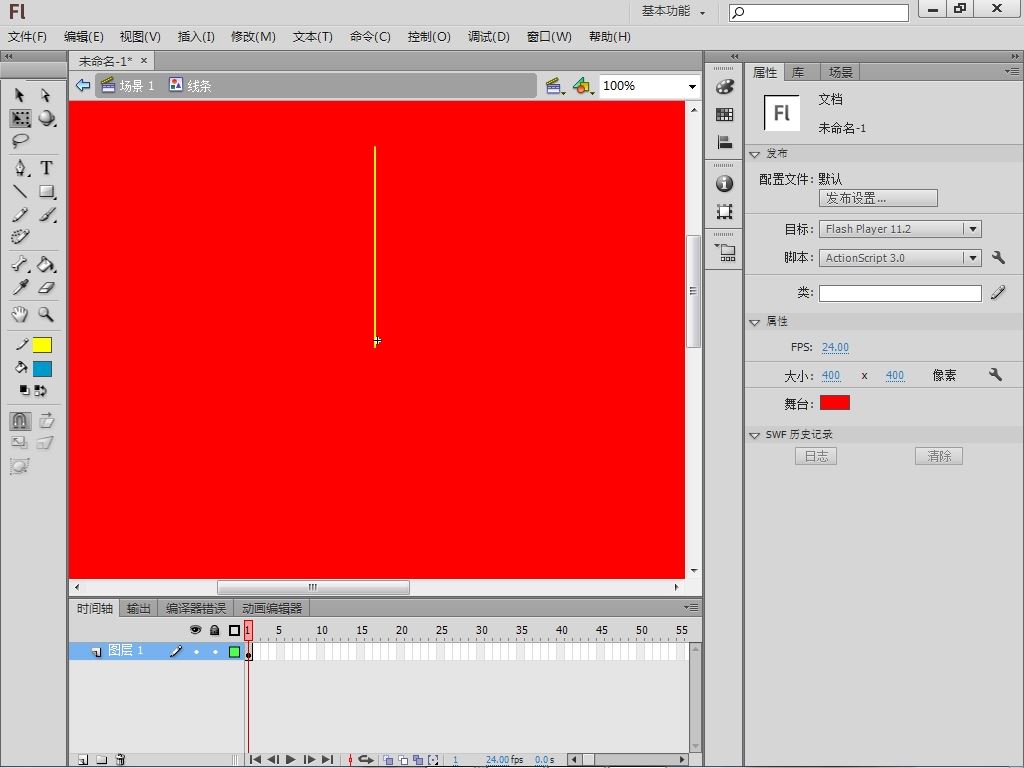Open the Info panel icon
Image resolution: width=1024 pixels, height=768 pixels.
(x=724, y=184)
